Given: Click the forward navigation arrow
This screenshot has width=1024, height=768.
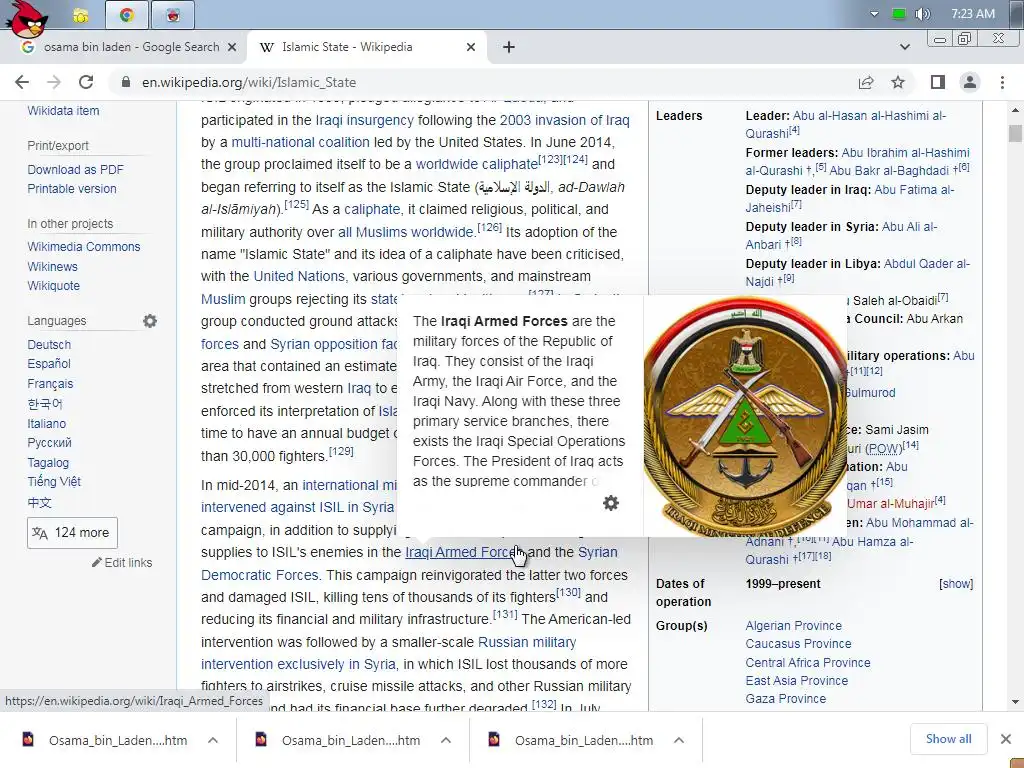Looking at the screenshot, I should [x=54, y=82].
